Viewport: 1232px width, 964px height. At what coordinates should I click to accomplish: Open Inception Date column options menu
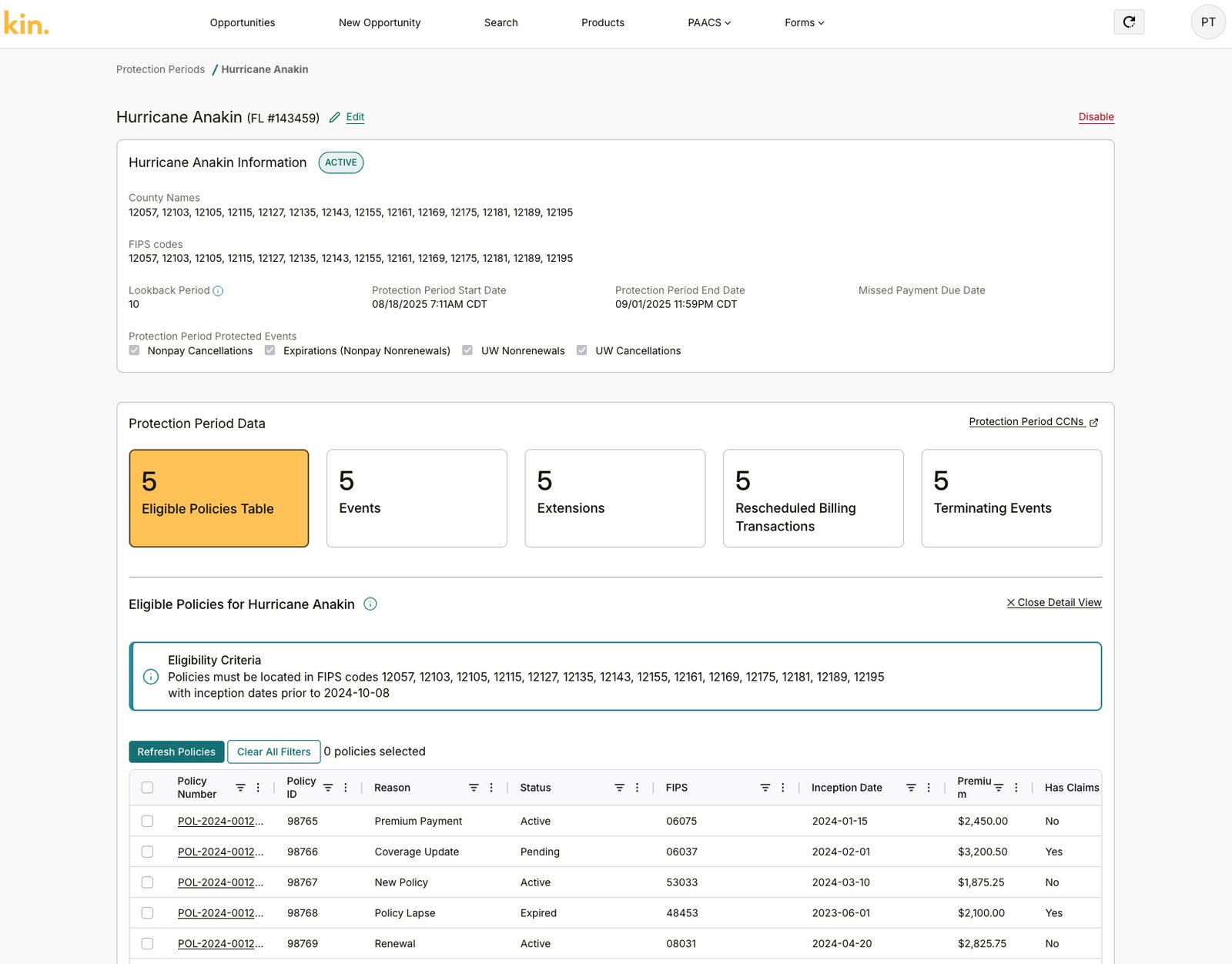(x=929, y=788)
